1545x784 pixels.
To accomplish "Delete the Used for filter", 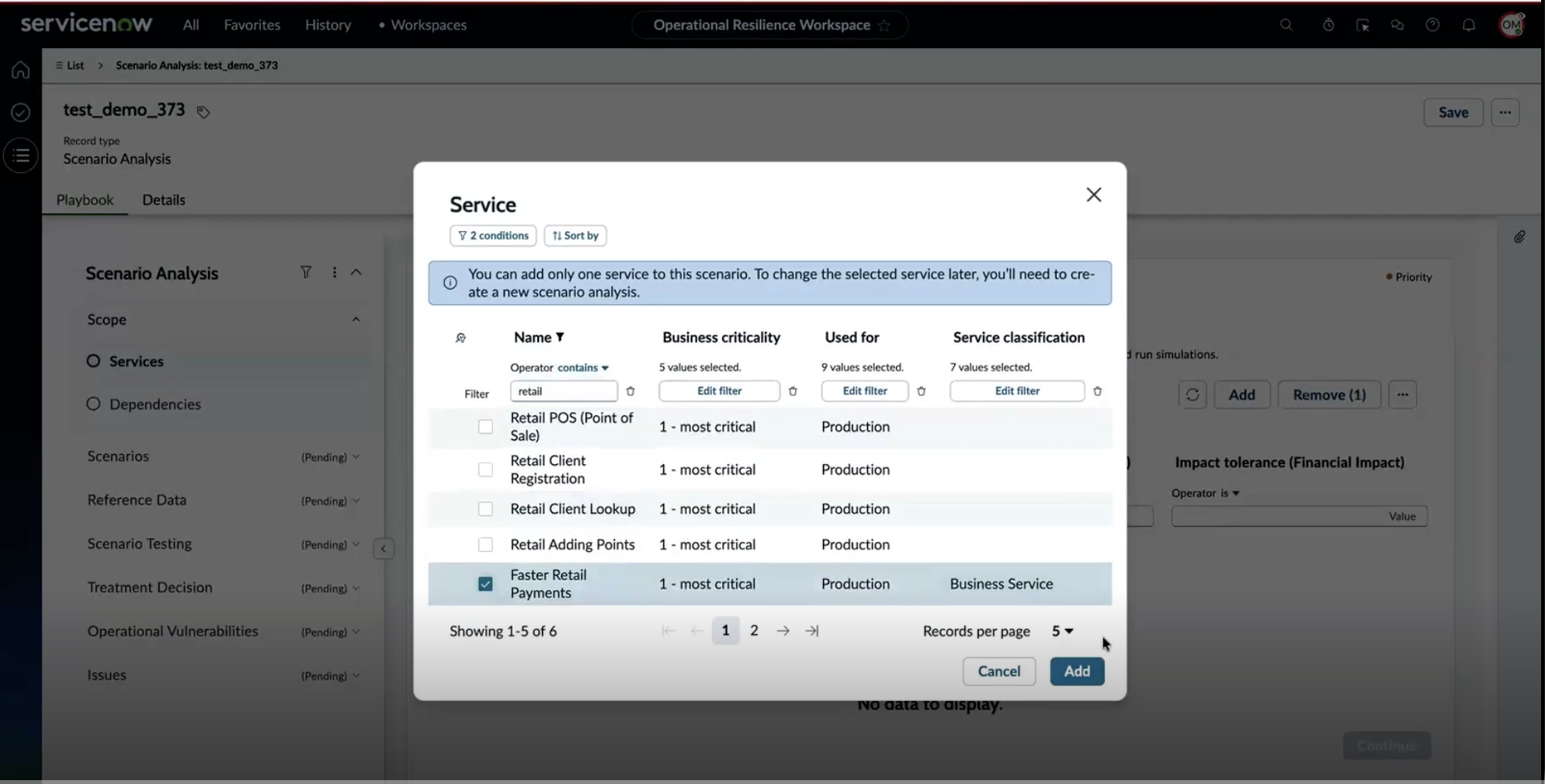I will [x=921, y=391].
